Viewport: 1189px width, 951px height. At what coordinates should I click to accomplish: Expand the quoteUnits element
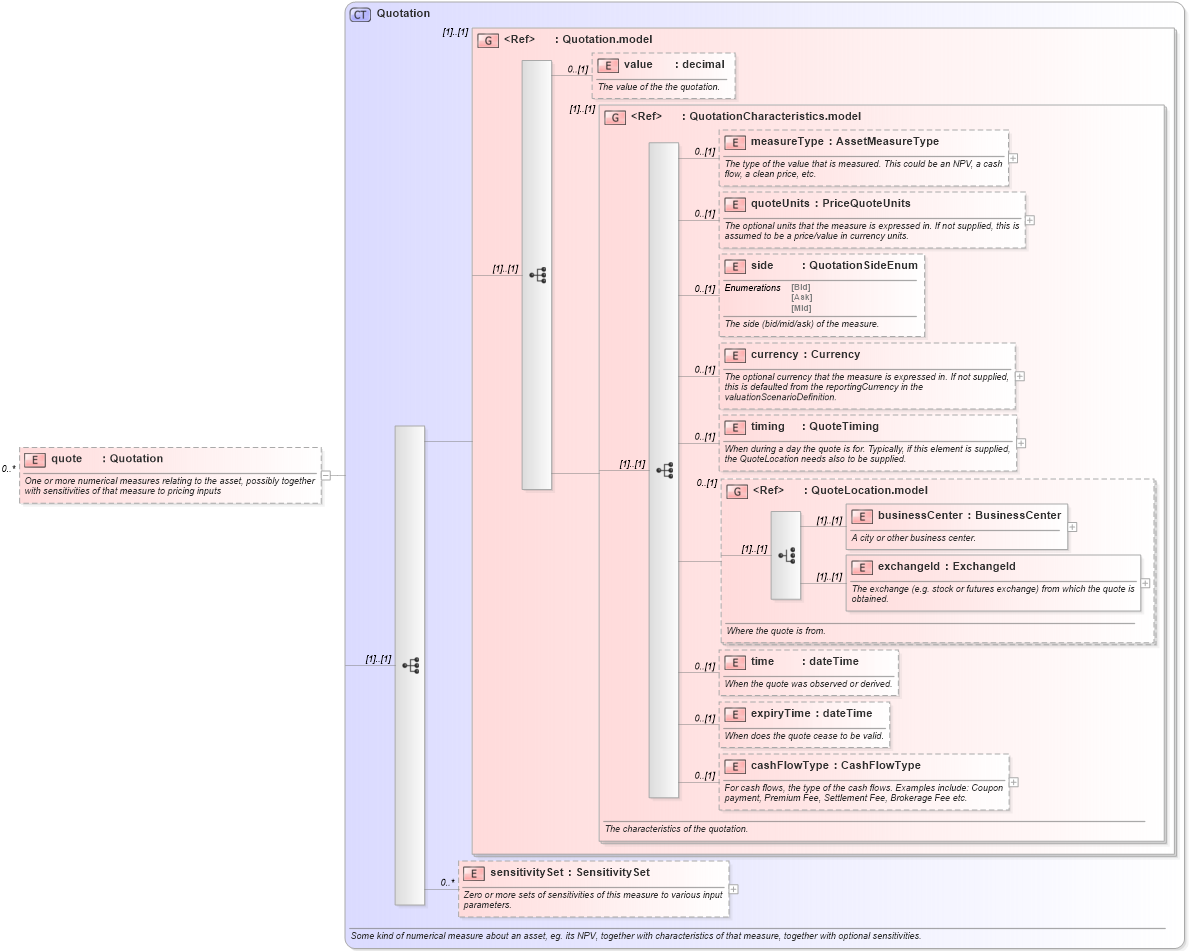pyautogui.click(x=1030, y=220)
